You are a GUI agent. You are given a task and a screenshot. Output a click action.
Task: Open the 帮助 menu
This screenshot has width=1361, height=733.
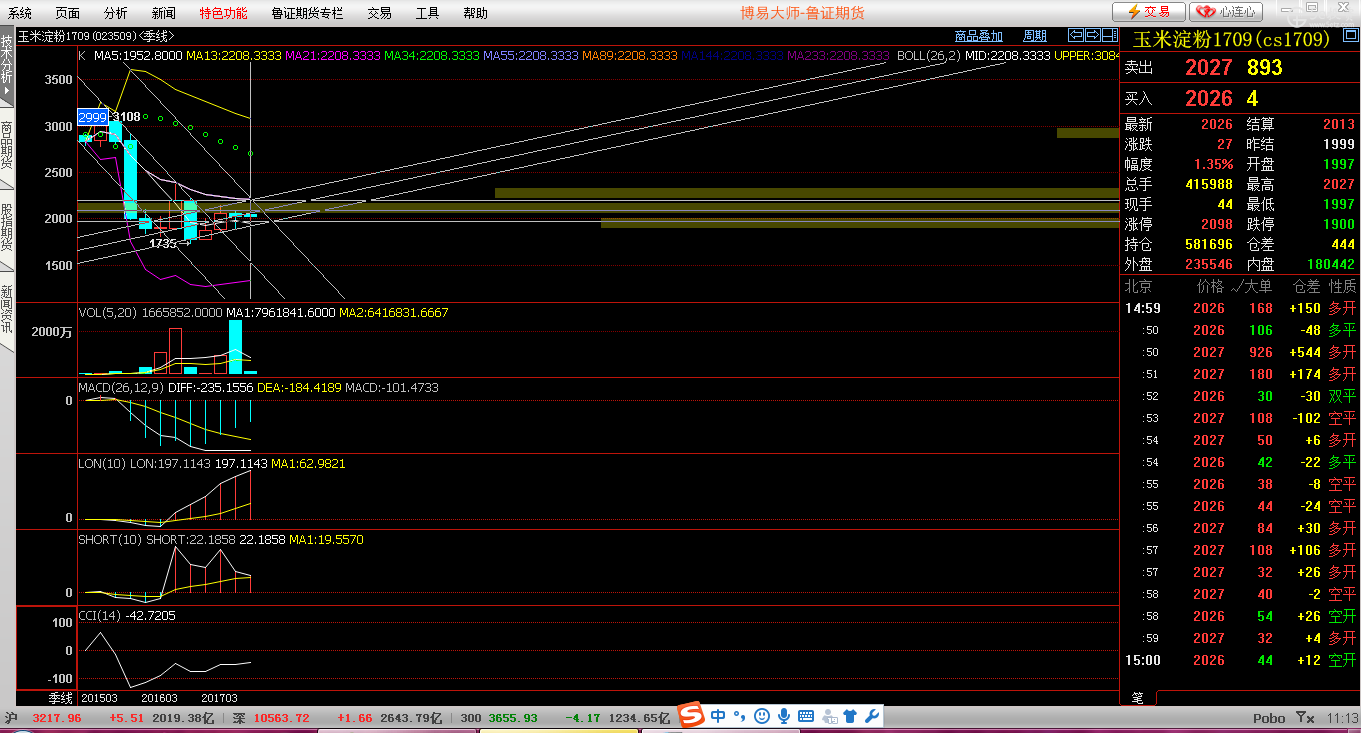[x=475, y=13]
